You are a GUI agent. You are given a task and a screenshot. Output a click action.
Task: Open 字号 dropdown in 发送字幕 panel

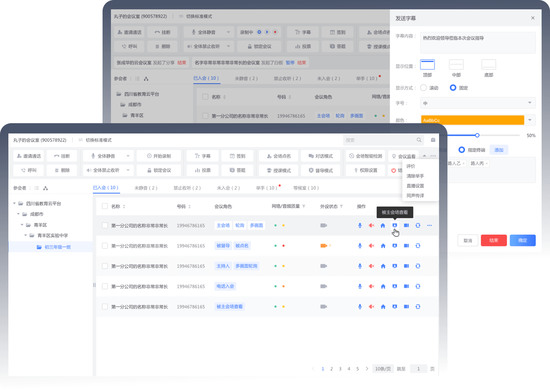point(478,103)
